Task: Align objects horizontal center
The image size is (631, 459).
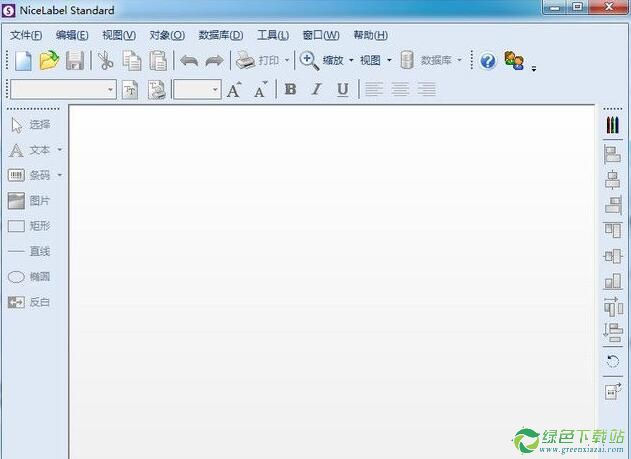Action: click(612, 180)
